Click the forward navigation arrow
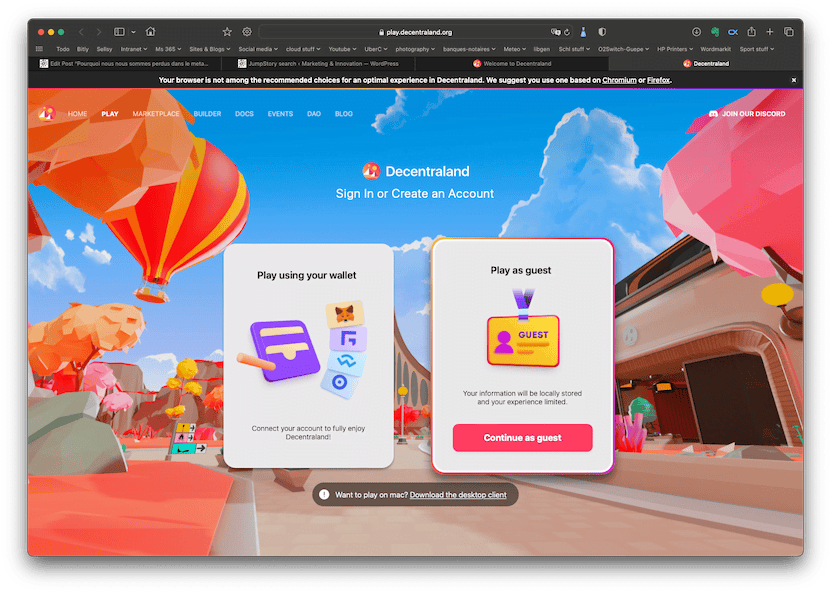This screenshot has width=831, height=593. click(x=99, y=32)
